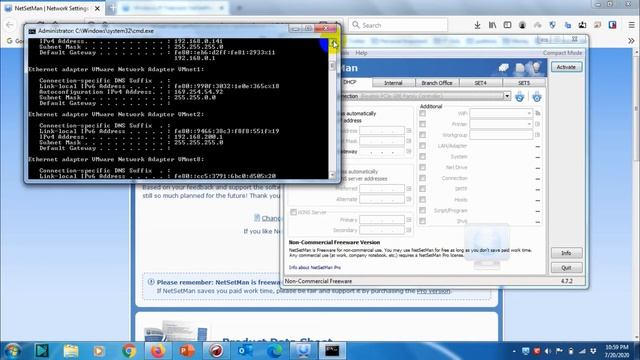
Task: Open Firefox hamburger menu
Action: 631,25
